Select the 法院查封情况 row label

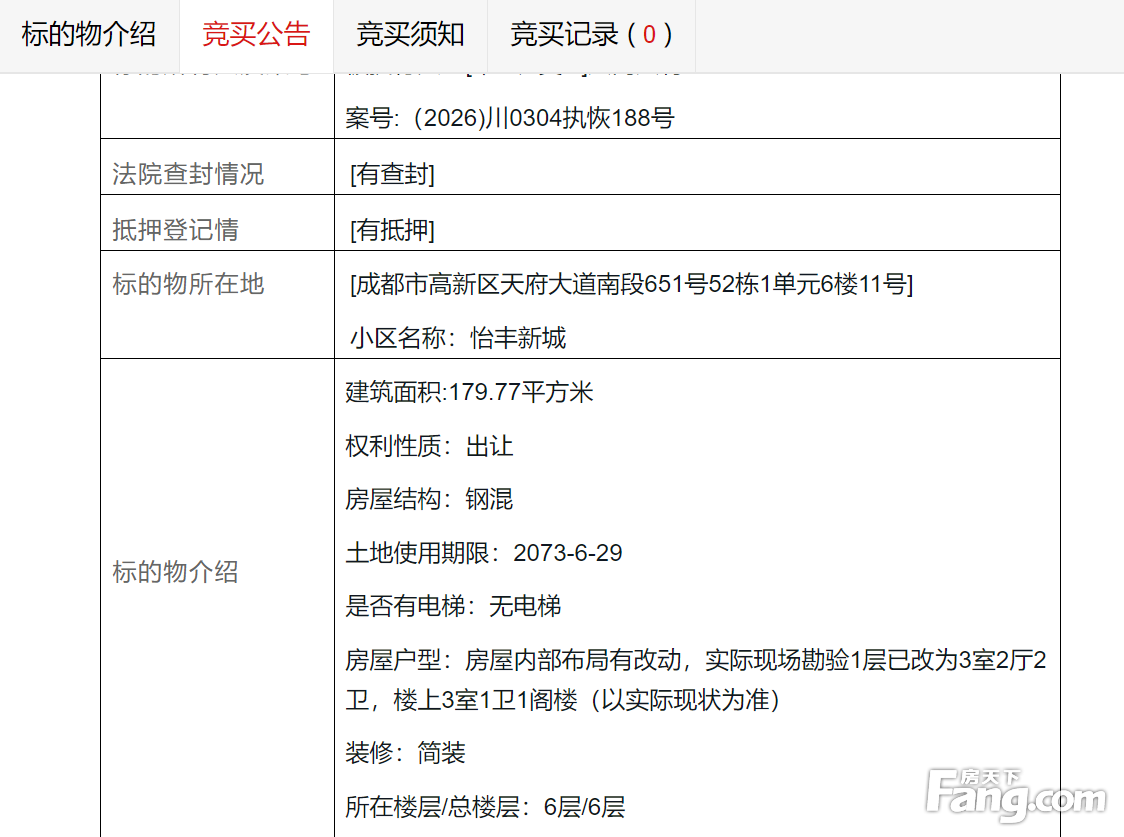188,174
